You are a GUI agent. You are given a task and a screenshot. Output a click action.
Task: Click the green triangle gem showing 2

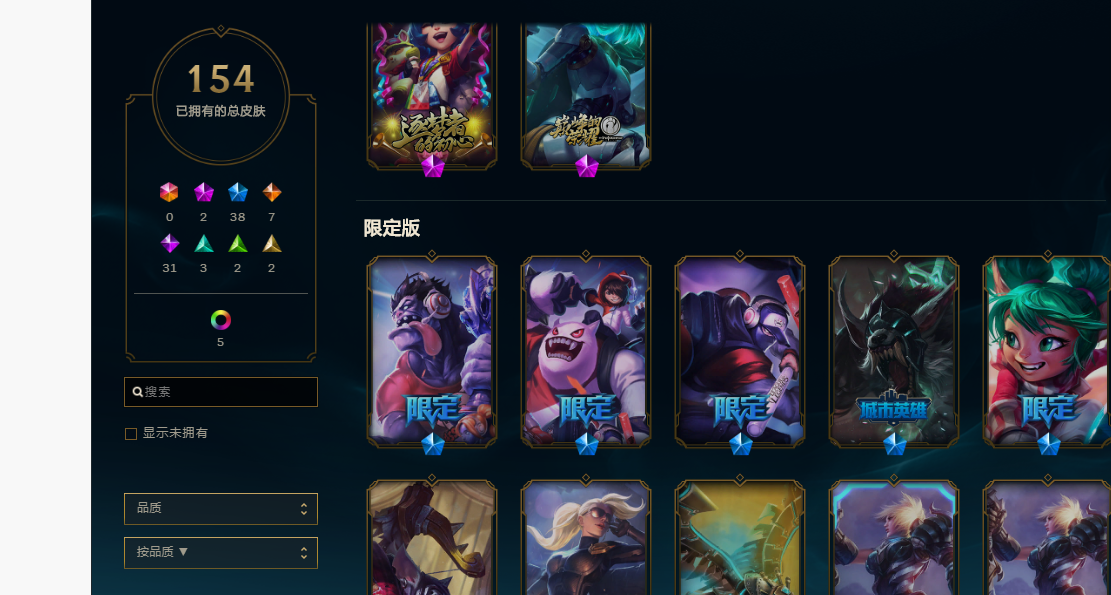point(238,244)
